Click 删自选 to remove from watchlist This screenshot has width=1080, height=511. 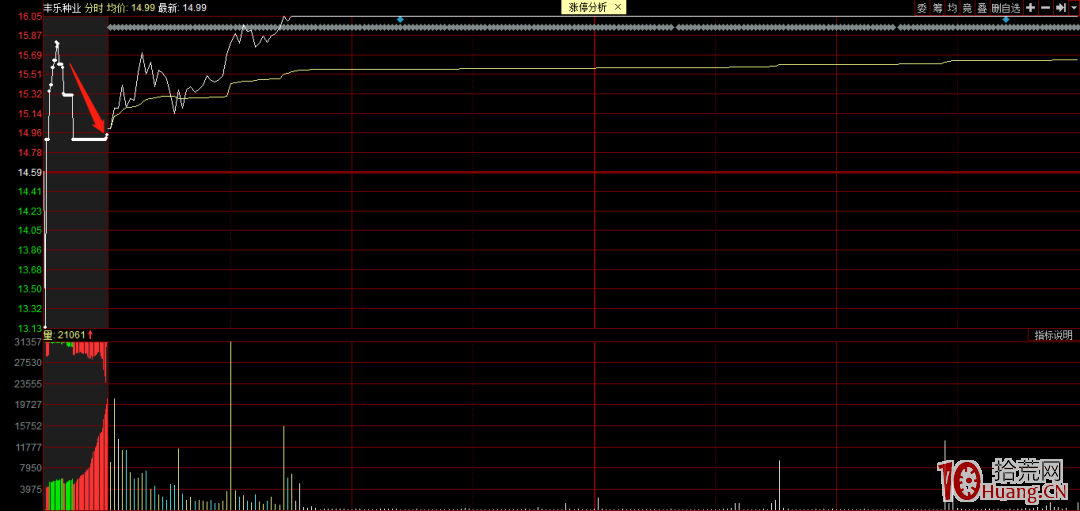[x=1005, y=7]
